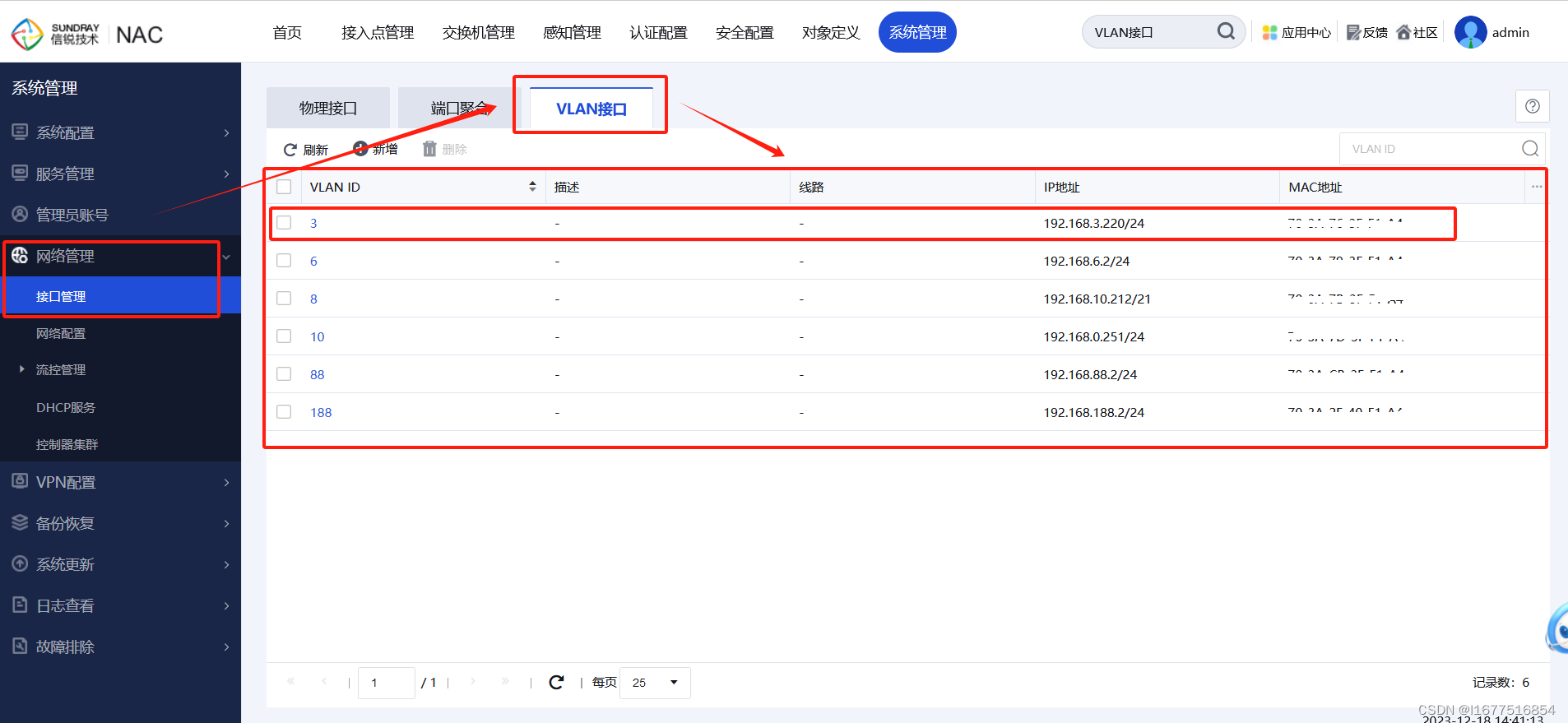
Task: Open the 感知管理 top menu
Action: click(572, 32)
